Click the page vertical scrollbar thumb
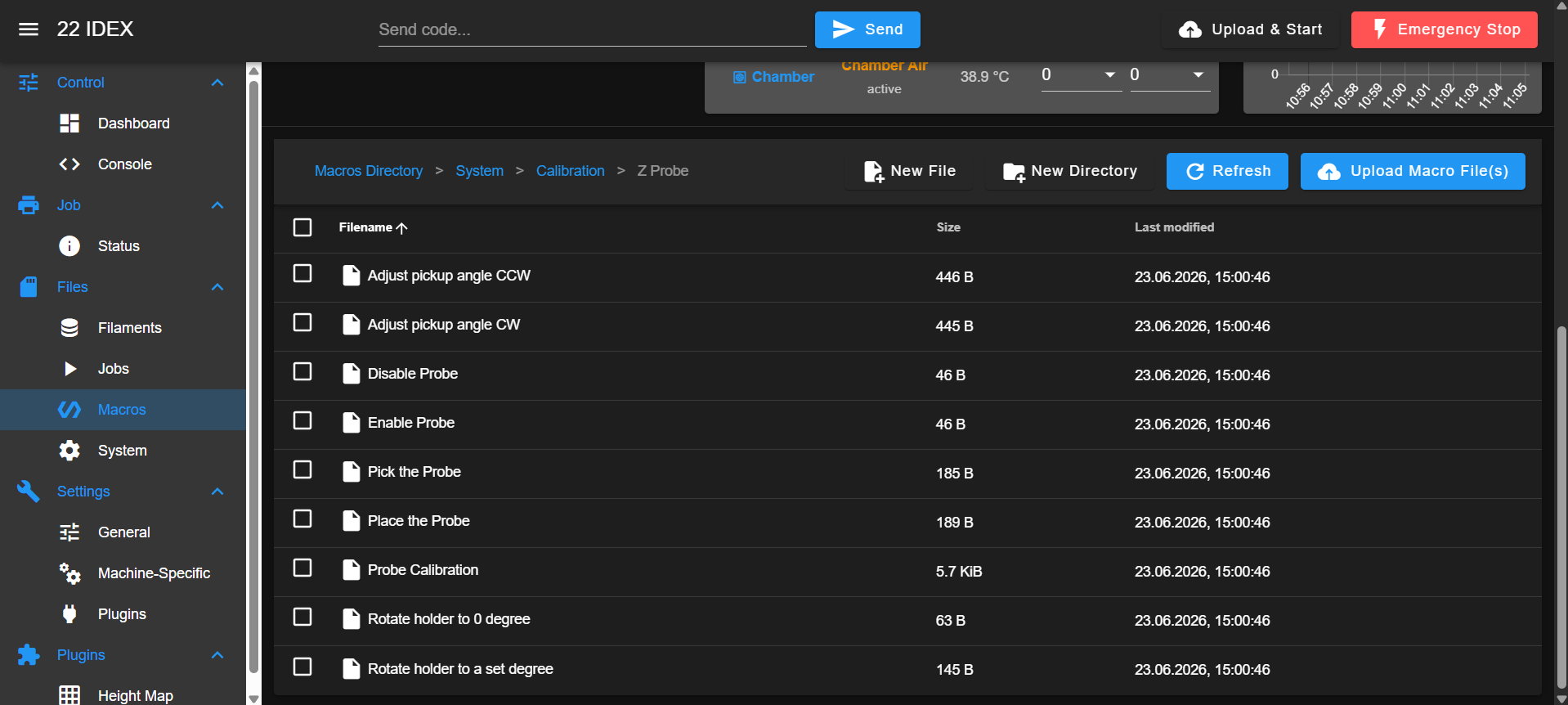This screenshot has width=1568, height=705. [1561, 507]
